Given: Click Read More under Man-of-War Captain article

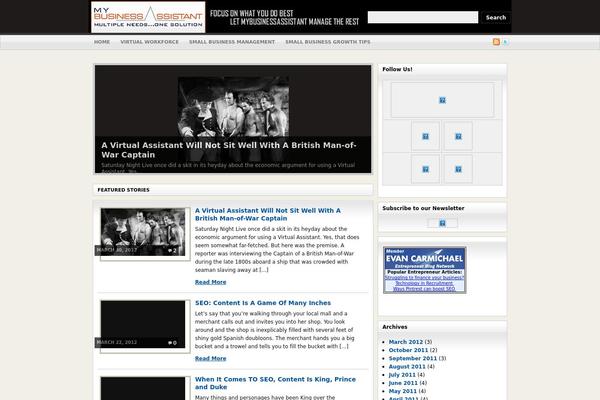Looking at the screenshot, I should pos(210,282).
